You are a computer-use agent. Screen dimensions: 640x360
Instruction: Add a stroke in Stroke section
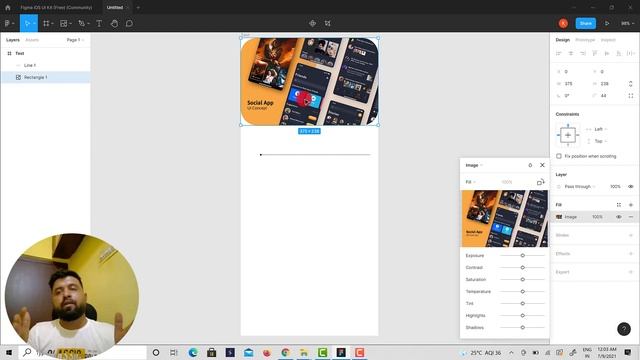point(631,235)
